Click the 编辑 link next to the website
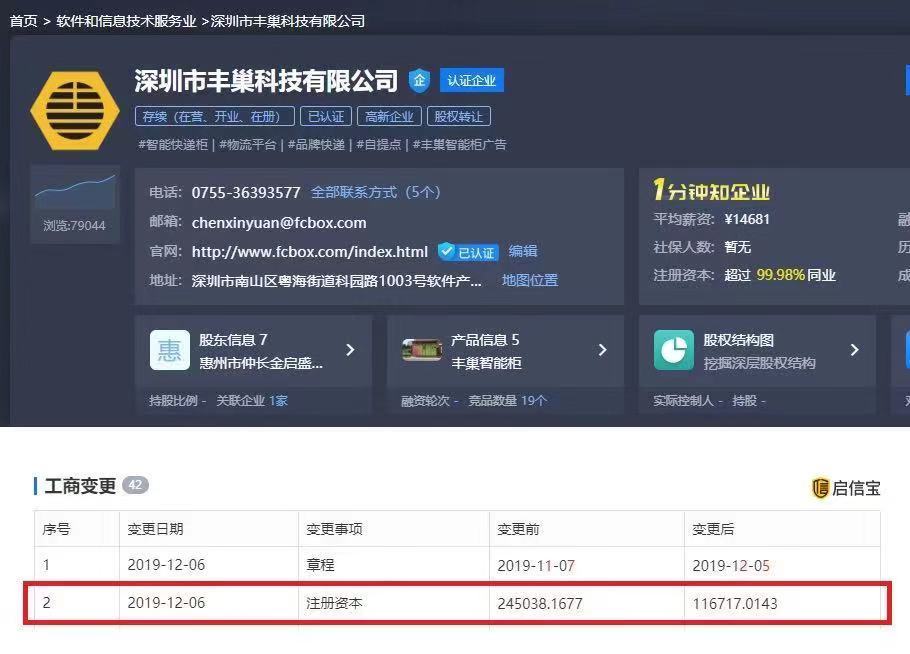910x654 pixels. click(x=523, y=252)
